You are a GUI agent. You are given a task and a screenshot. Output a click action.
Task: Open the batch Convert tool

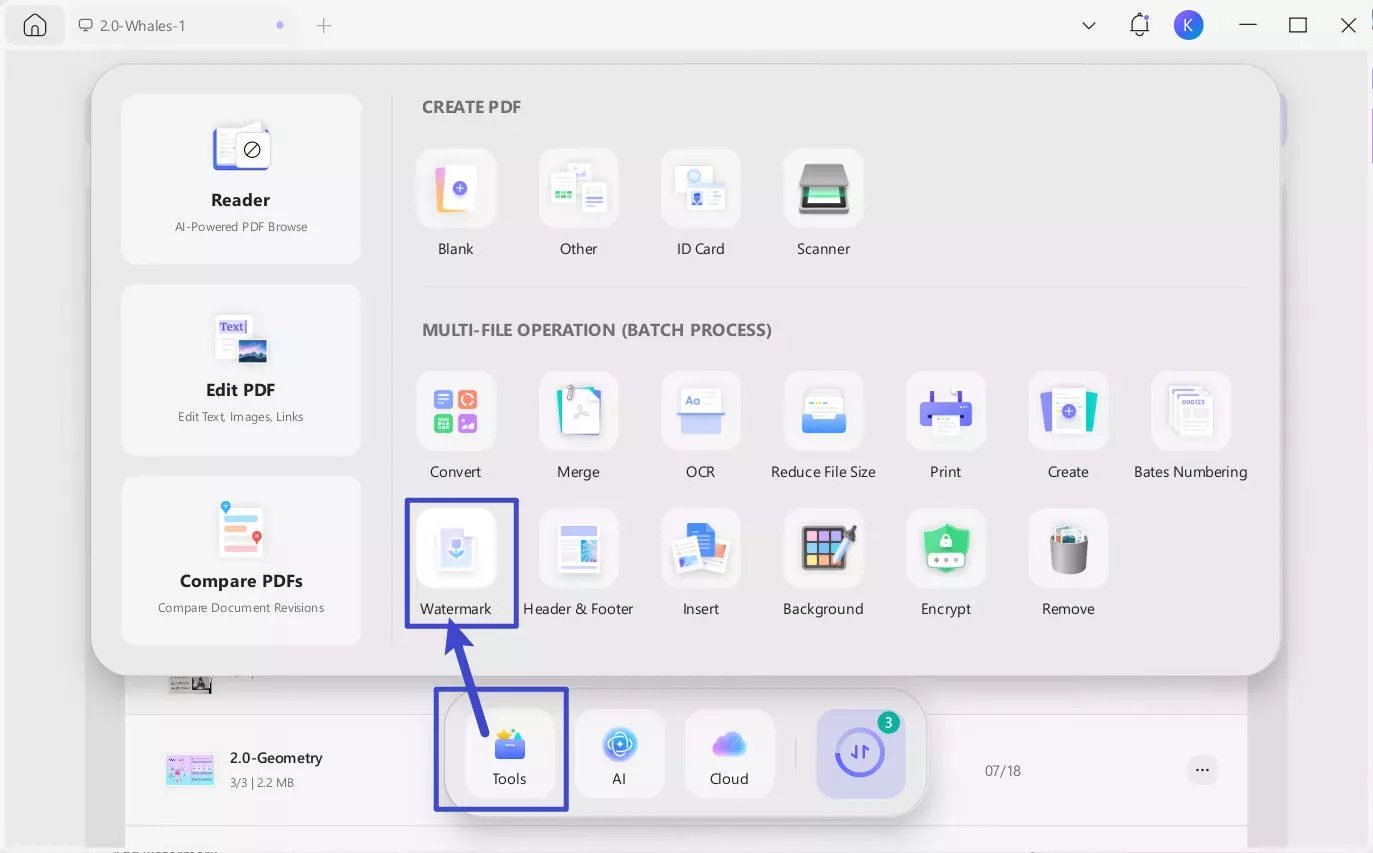point(456,411)
